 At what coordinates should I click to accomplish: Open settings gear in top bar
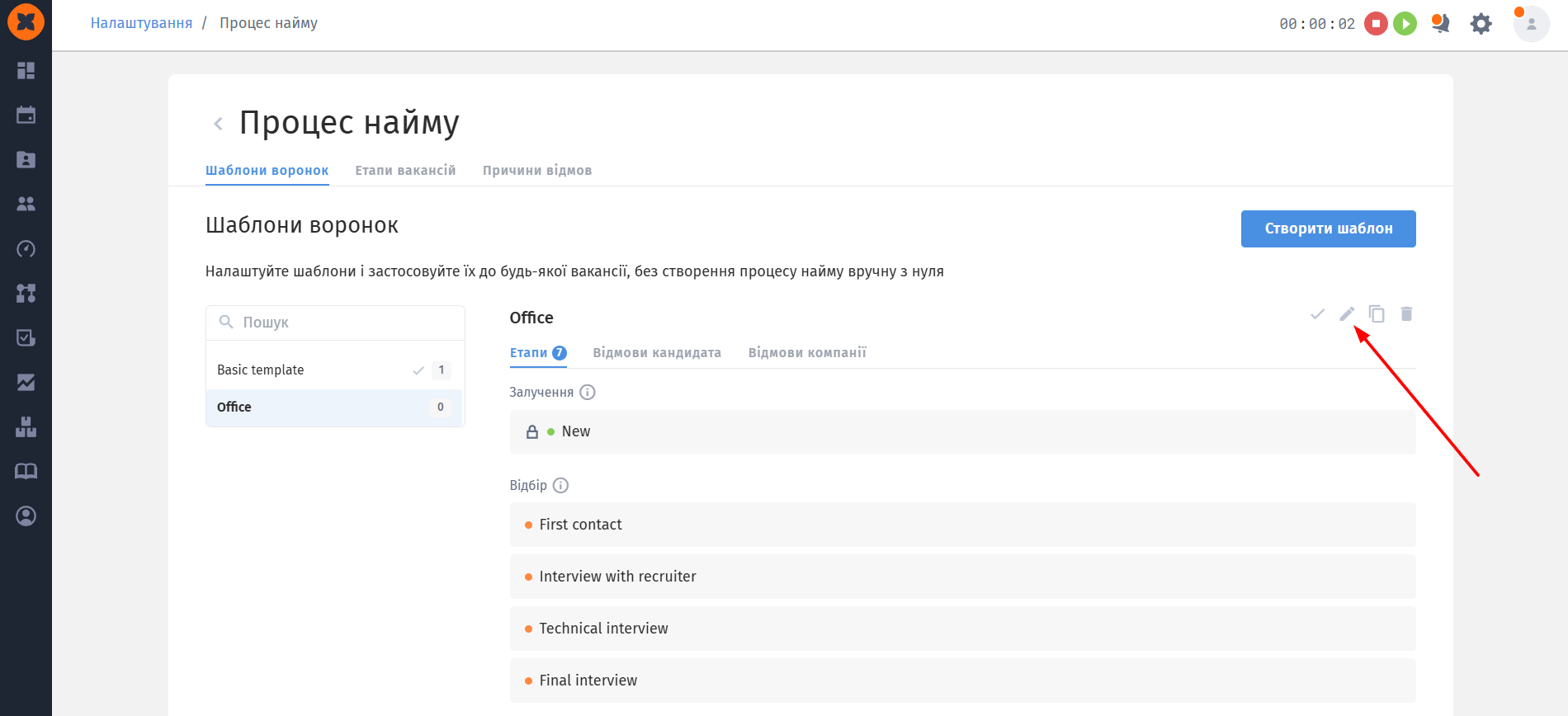1481,23
